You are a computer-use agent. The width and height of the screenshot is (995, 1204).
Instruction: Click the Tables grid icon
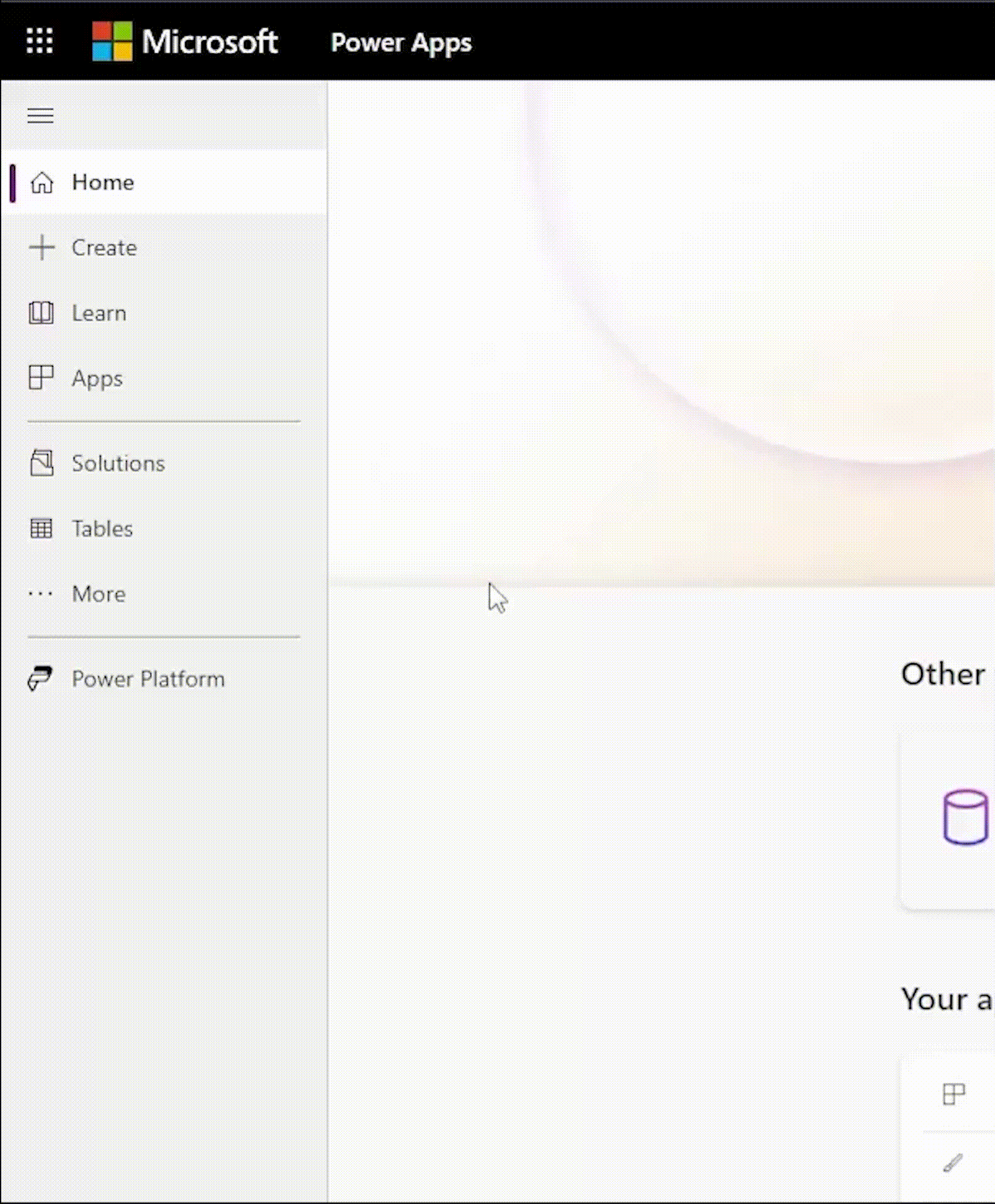[x=41, y=529]
